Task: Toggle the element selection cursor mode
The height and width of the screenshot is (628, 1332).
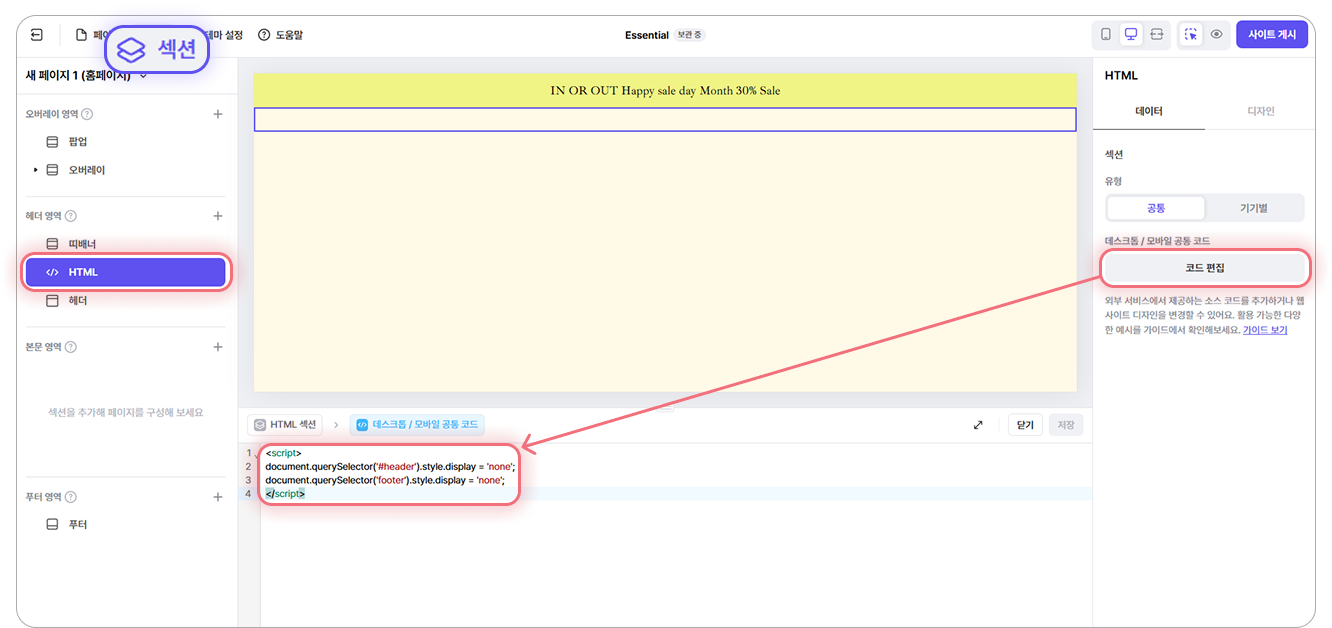Action: 1191,34
